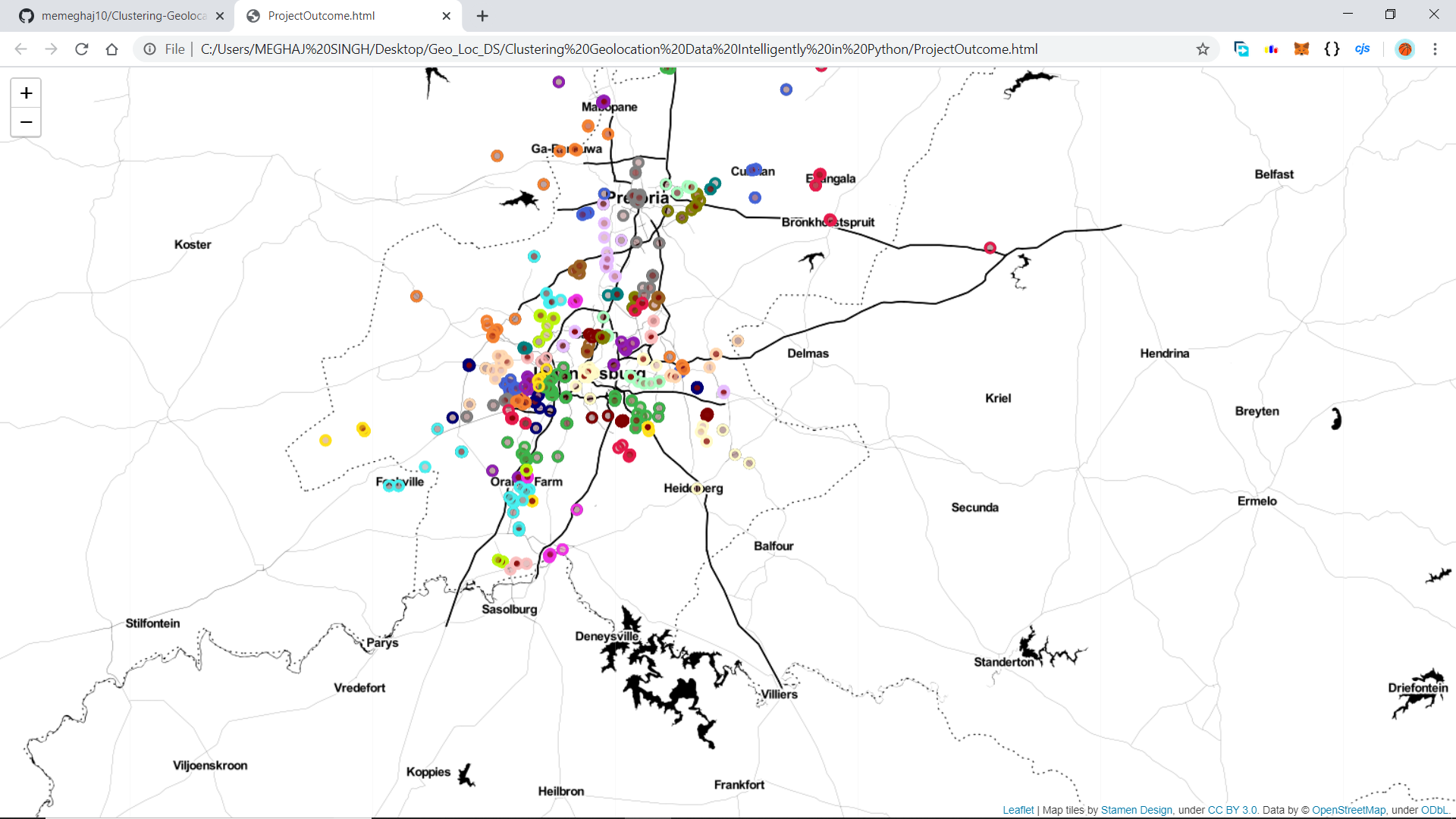Open the MetaMask fox extension

tap(1301, 49)
